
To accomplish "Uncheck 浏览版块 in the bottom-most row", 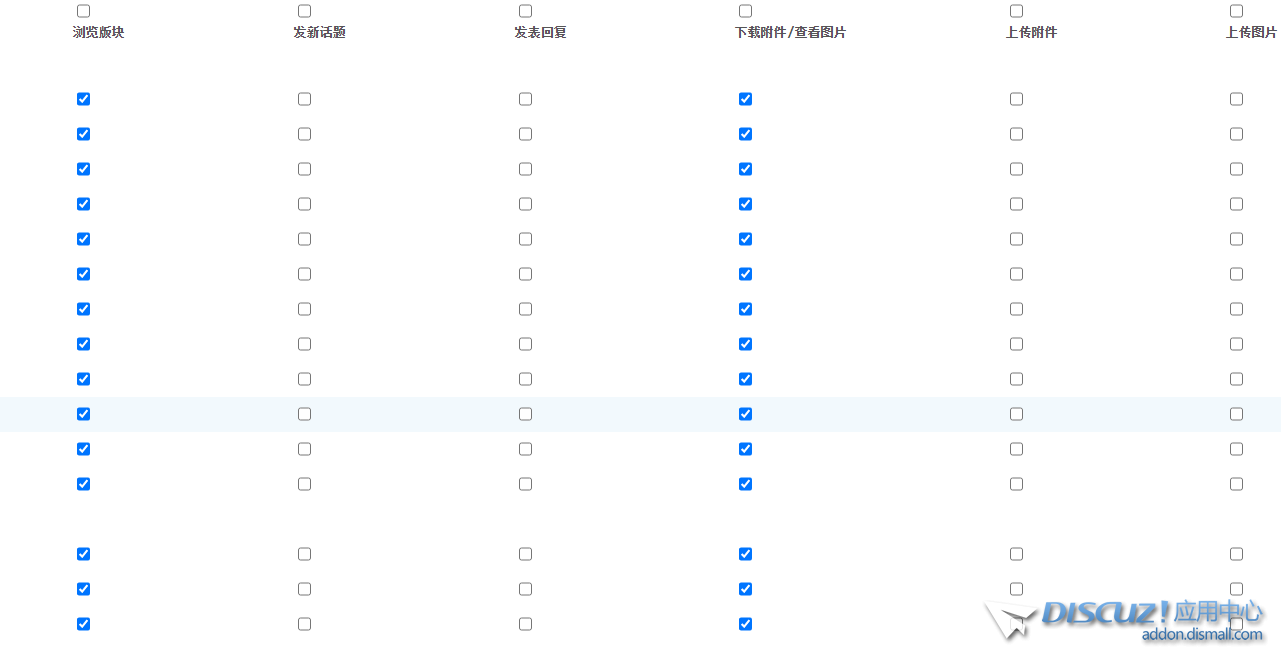I will [83, 624].
